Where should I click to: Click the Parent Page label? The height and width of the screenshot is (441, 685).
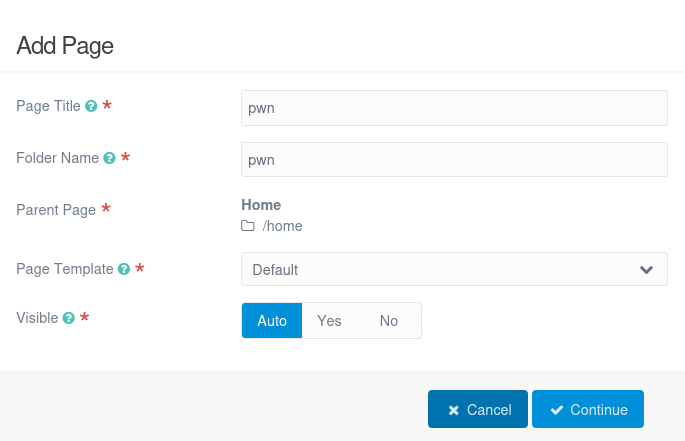click(56, 210)
